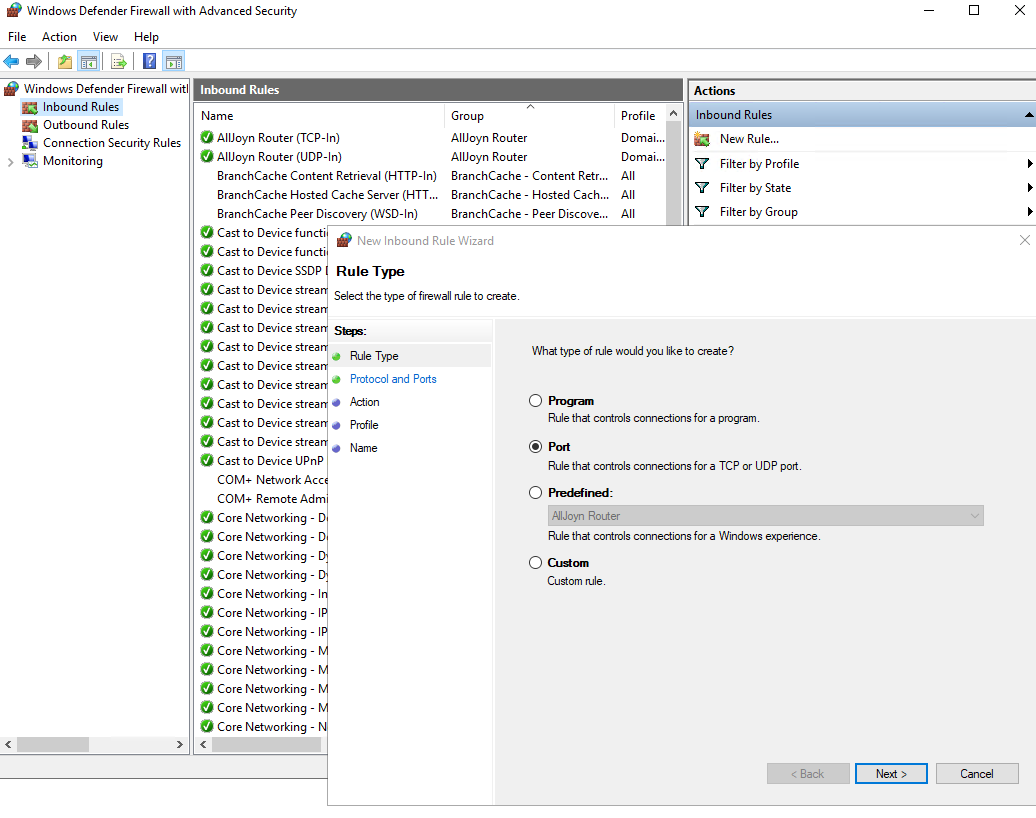This screenshot has width=1036, height=818.
Task: Sort rules by the Name column header
Action: tap(320, 116)
